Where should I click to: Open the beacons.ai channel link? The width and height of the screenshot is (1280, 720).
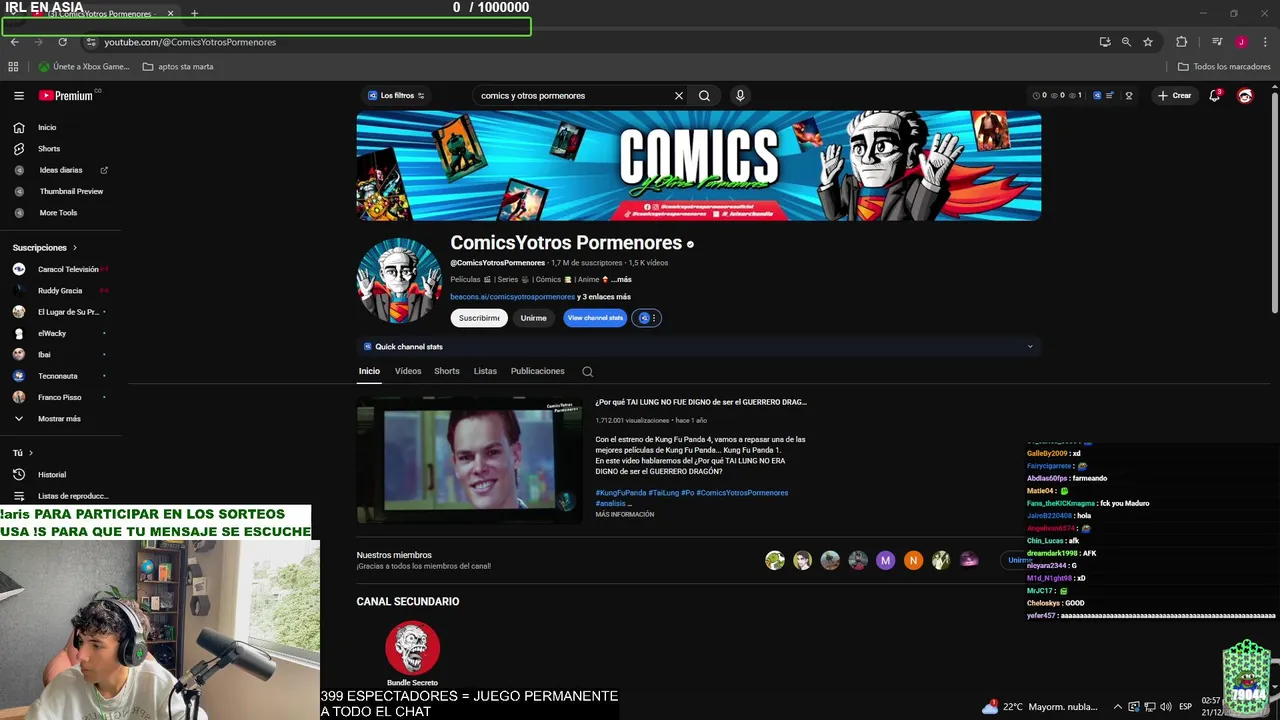[x=512, y=297]
